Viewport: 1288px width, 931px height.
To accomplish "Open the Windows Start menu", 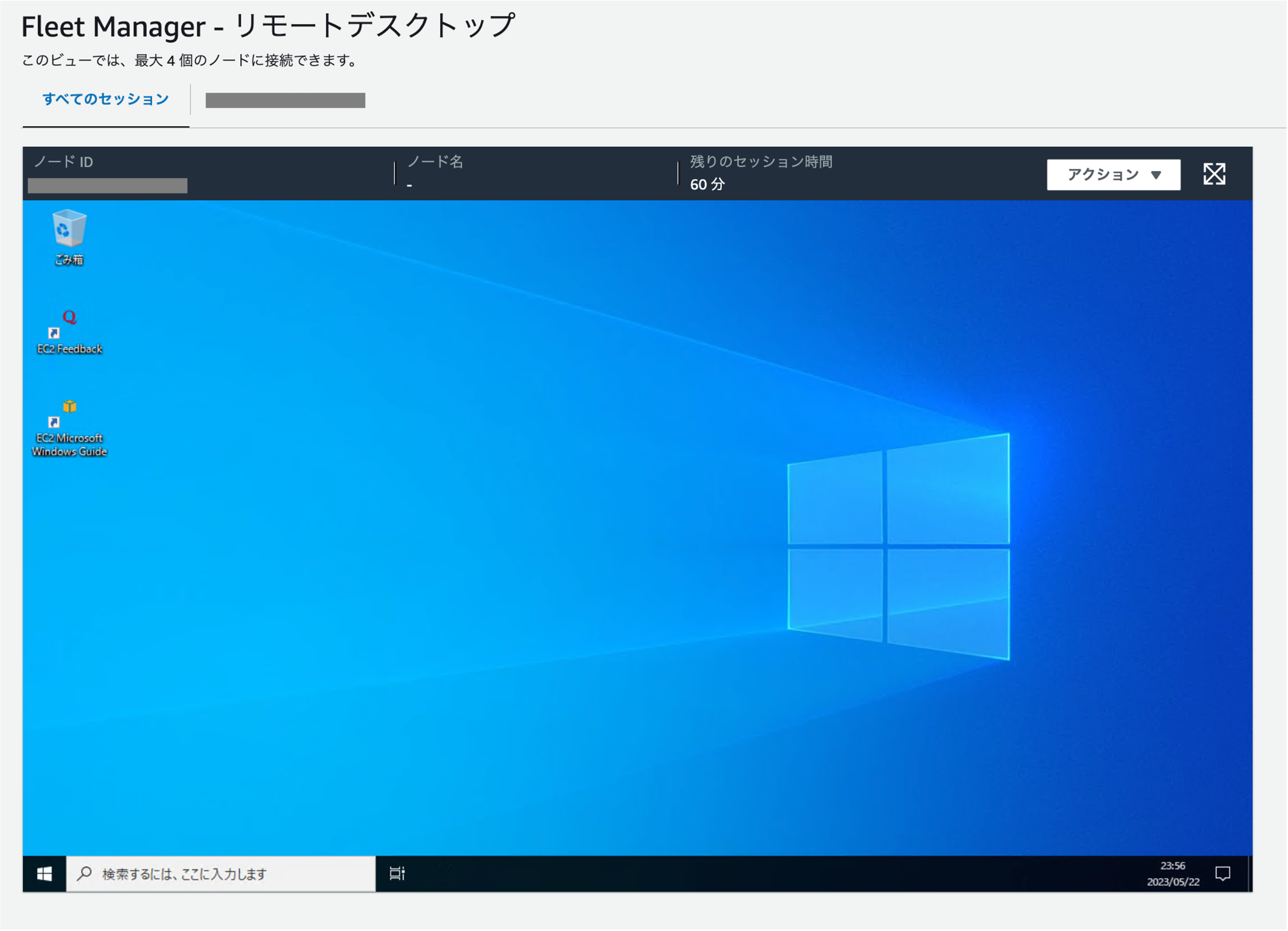I will [44, 874].
